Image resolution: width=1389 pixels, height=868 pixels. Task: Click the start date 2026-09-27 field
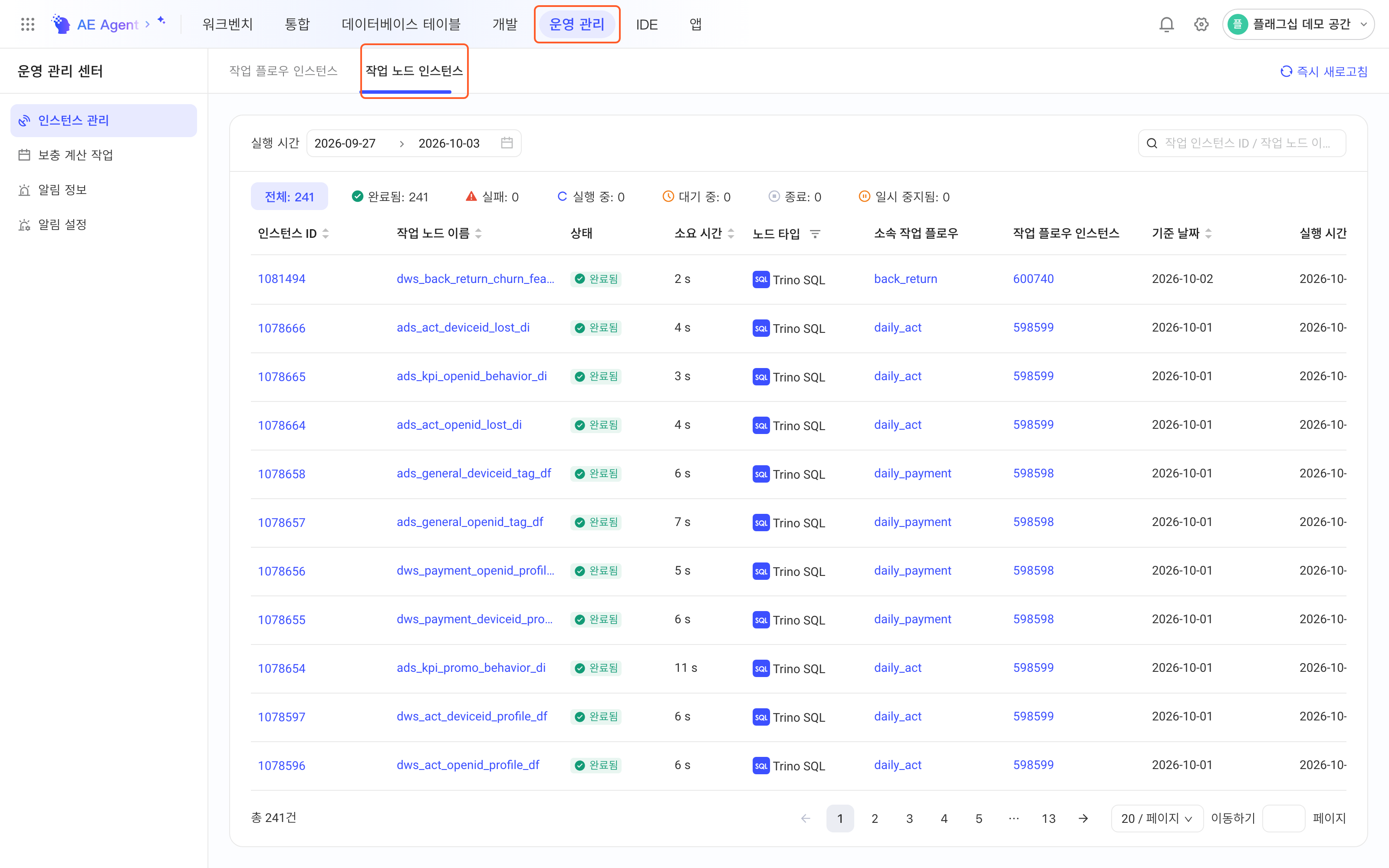(x=345, y=144)
